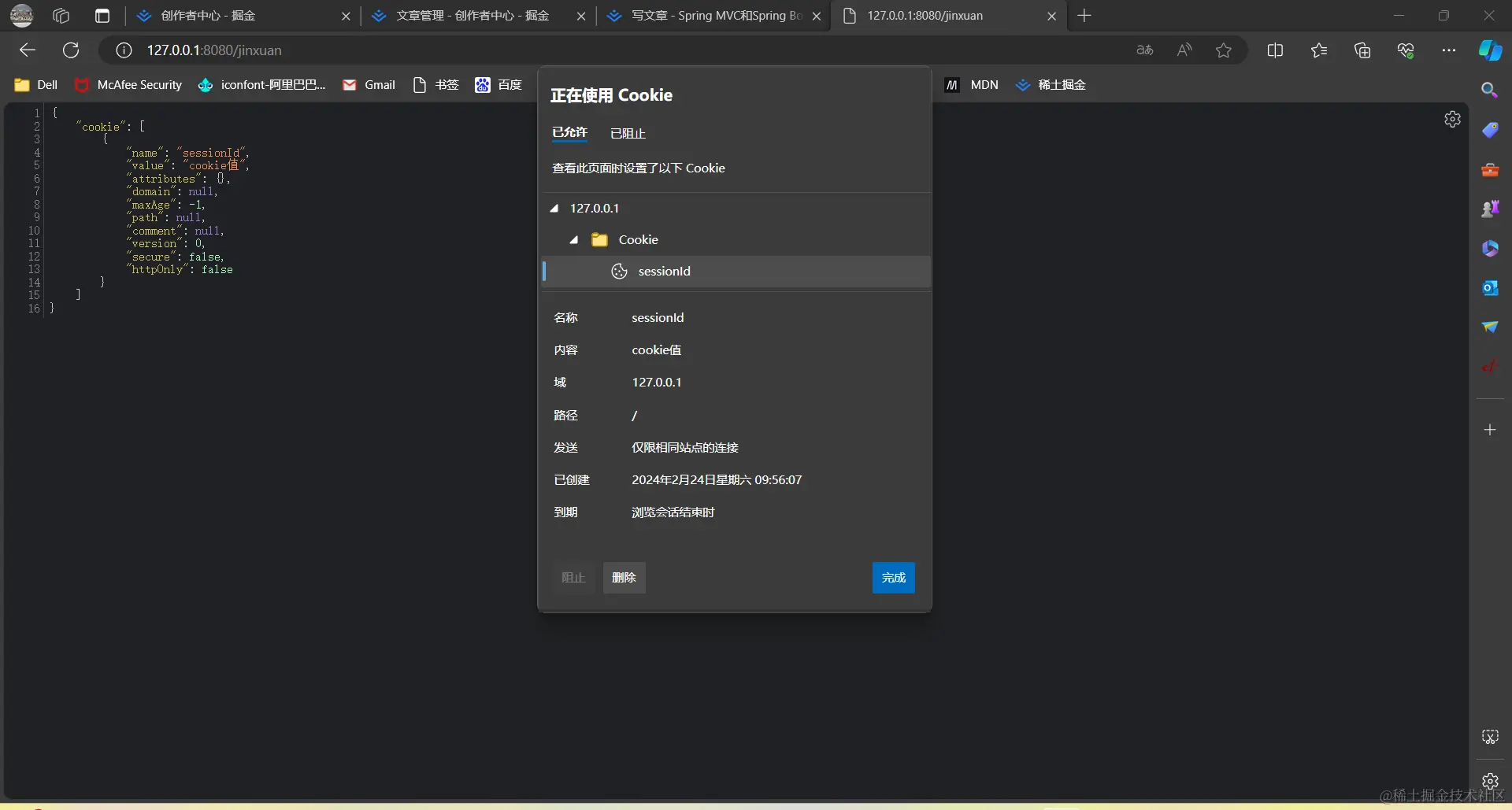Click the 完成 button
The image size is (1512, 810).
point(894,578)
